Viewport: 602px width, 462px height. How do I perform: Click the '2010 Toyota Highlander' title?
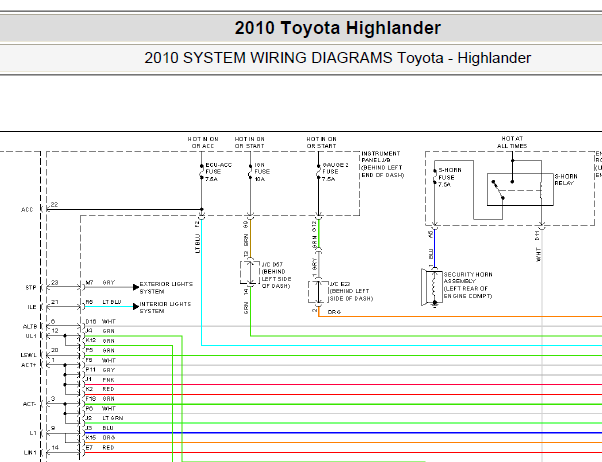pyautogui.click(x=337, y=28)
